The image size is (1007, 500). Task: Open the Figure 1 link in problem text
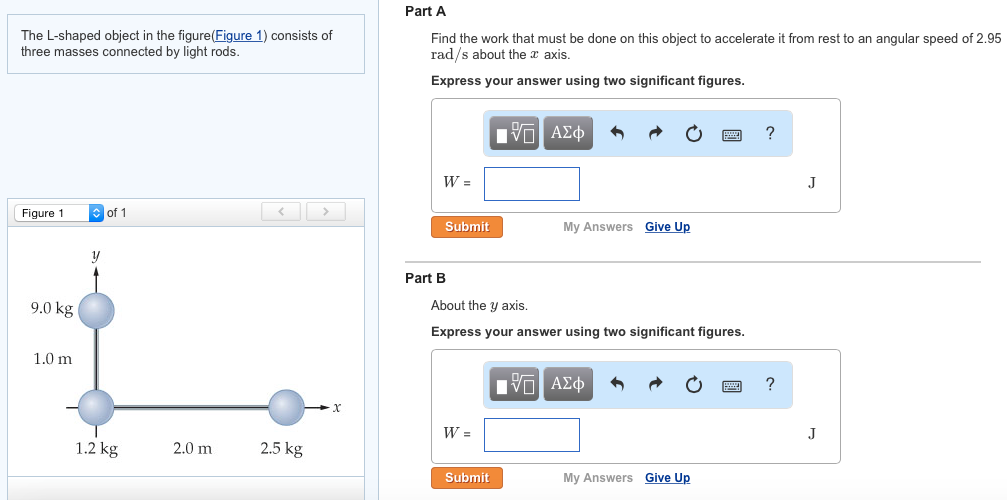coord(238,36)
